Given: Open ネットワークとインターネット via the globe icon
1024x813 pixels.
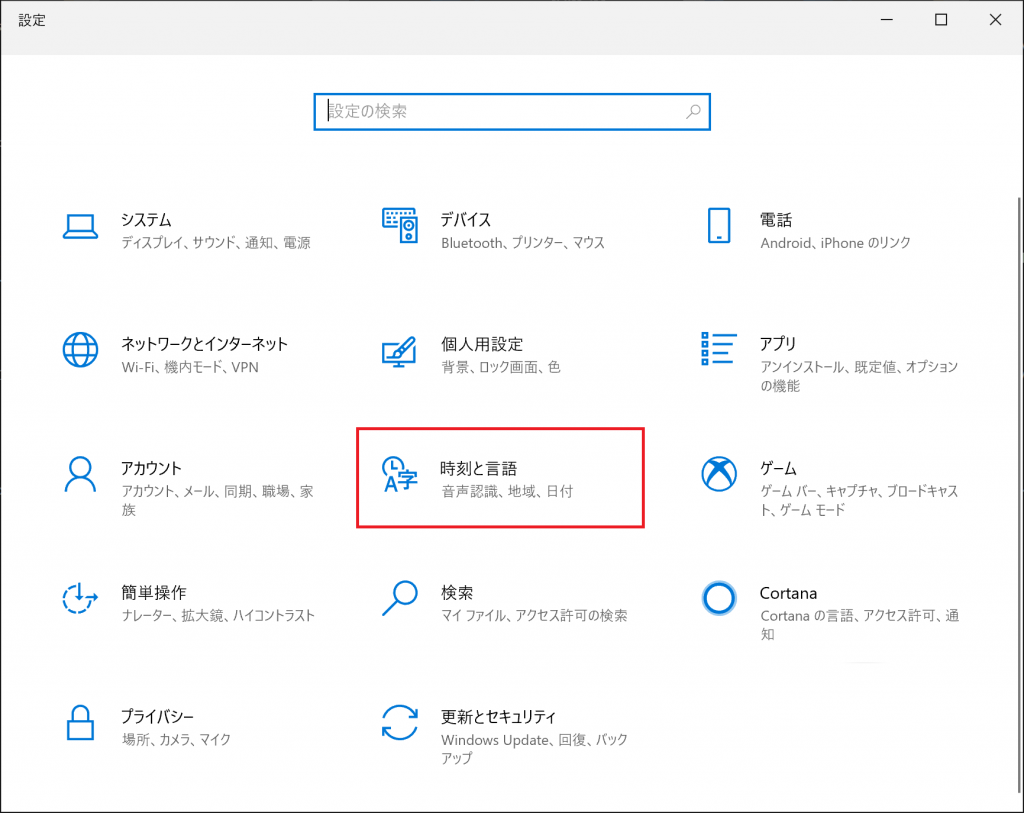Looking at the screenshot, I should click(79, 350).
